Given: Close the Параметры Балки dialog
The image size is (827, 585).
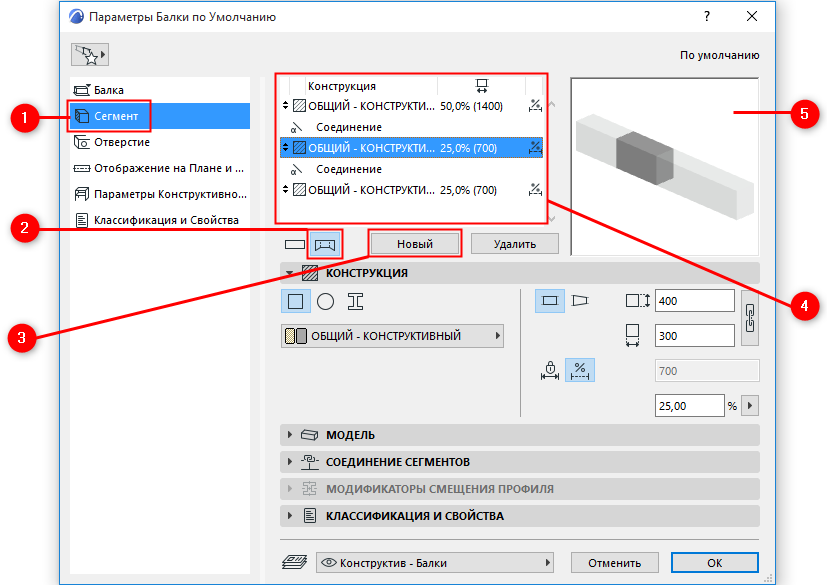Looking at the screenshot, I should [752, 16].
